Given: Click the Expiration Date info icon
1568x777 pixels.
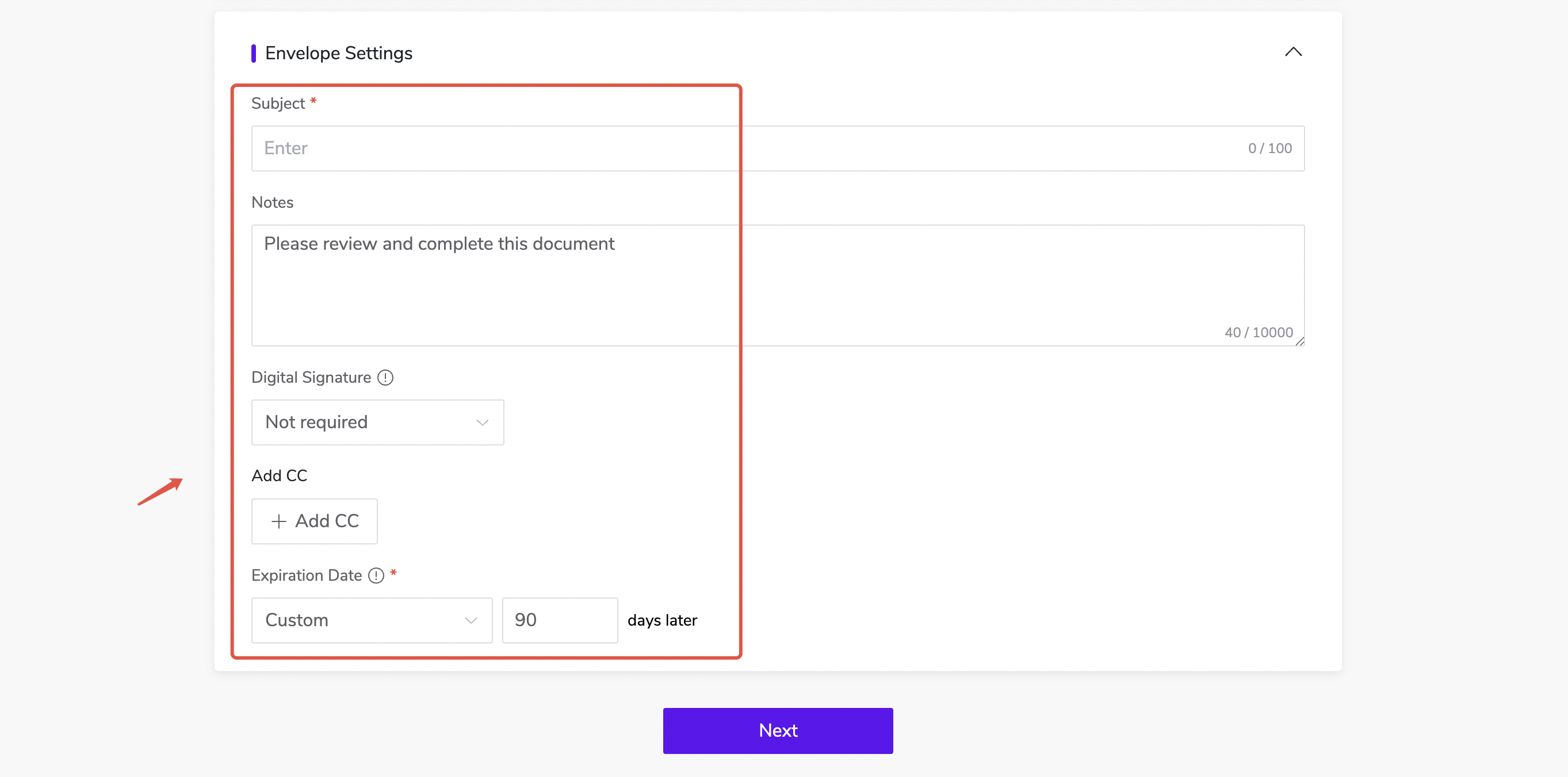Looking at the screenshot, I should pyautogui.click(x=376, y=576).
